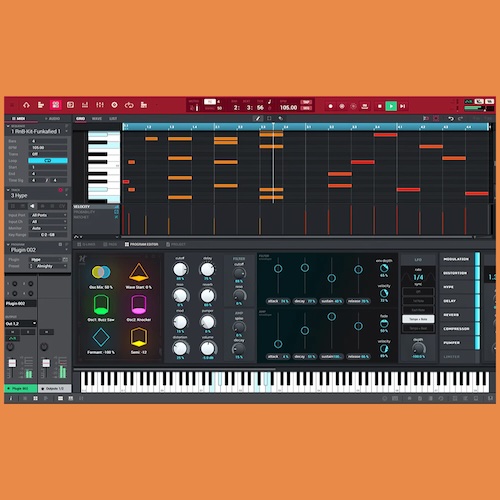Open the Input Port All Ports dropdown
This screenshot has height=500, width=500.
click(x=48, y=215)
